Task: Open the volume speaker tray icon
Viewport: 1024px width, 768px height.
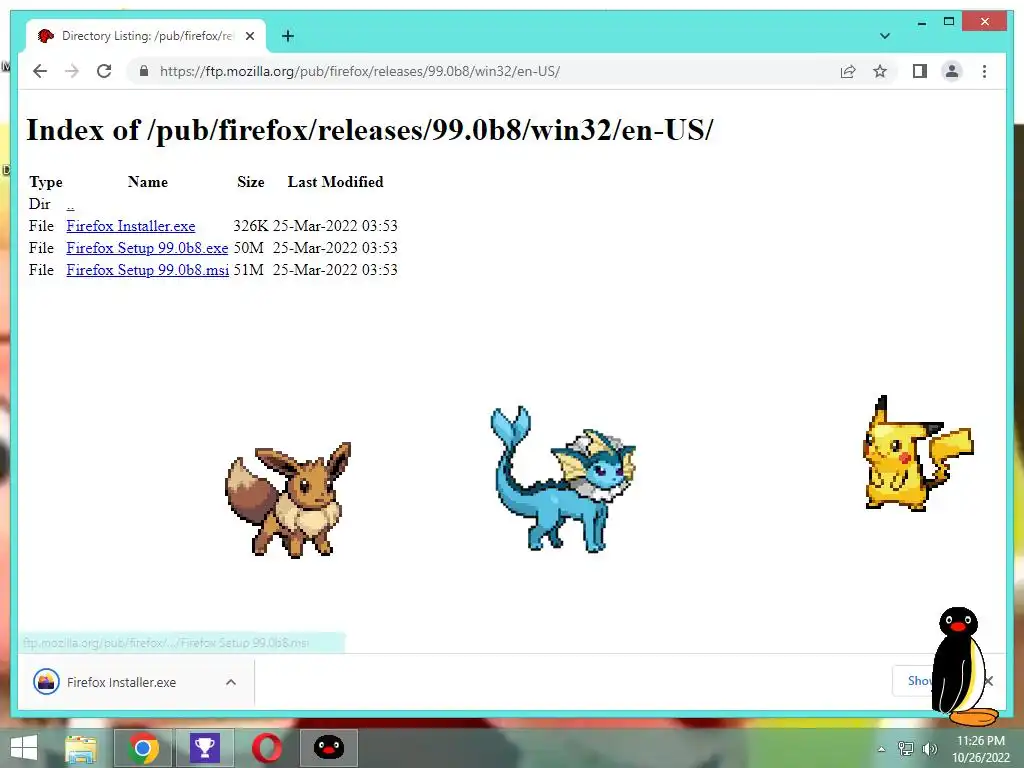Action: (929, 749)
